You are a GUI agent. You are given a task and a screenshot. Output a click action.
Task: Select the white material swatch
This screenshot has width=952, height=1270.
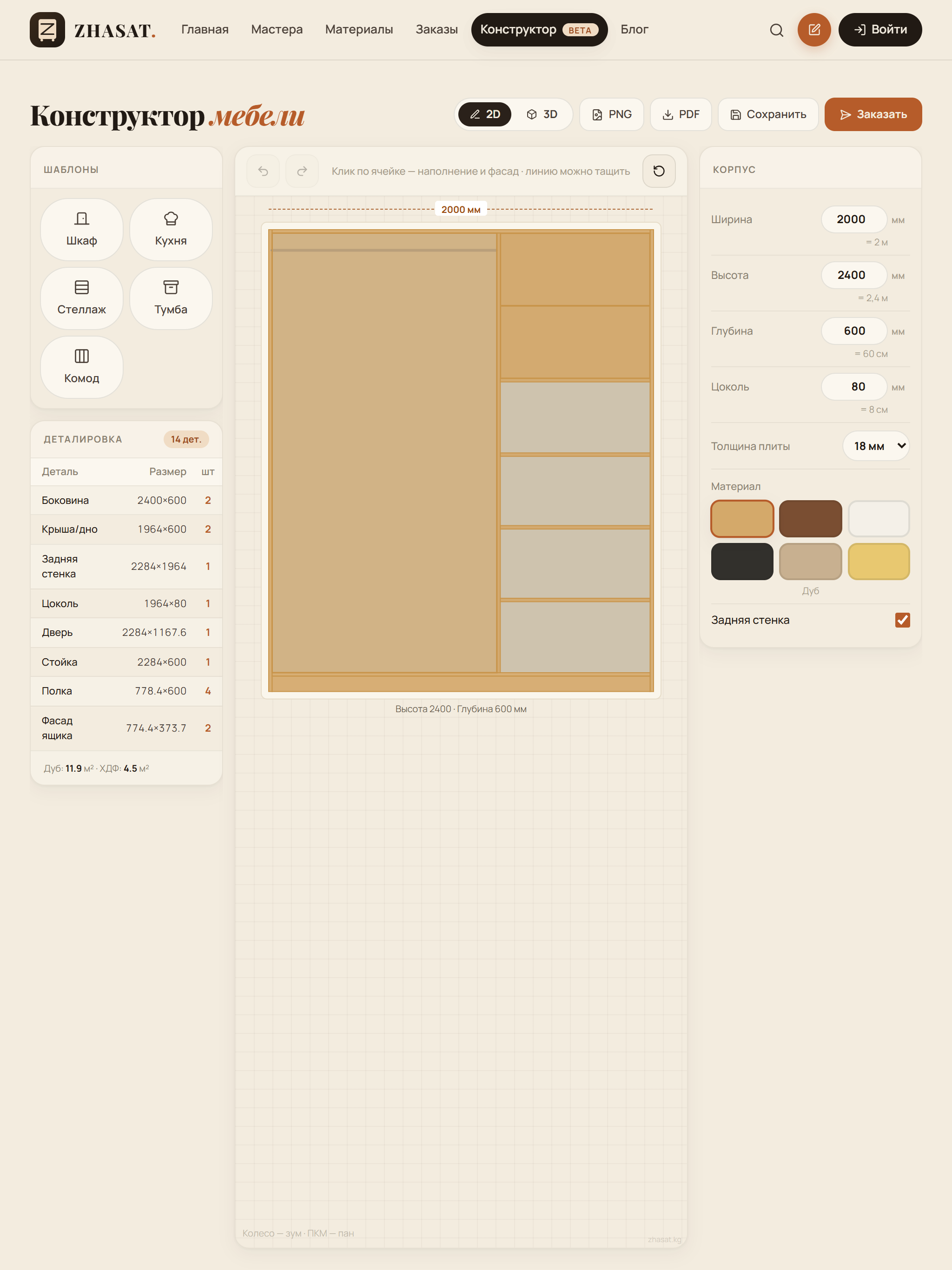tap(879, 518)
